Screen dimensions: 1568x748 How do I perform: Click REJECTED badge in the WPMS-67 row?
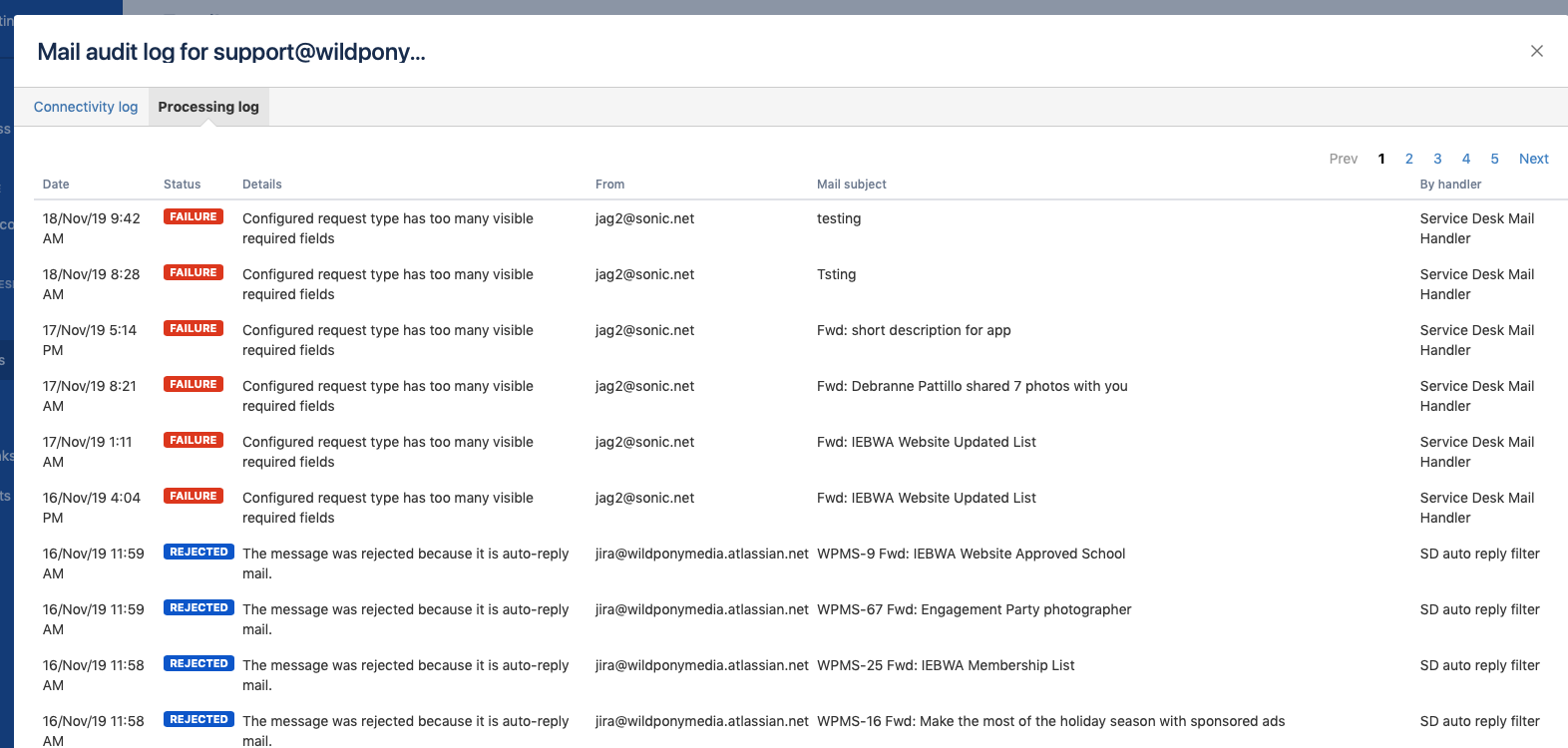[x=198, y=607]
